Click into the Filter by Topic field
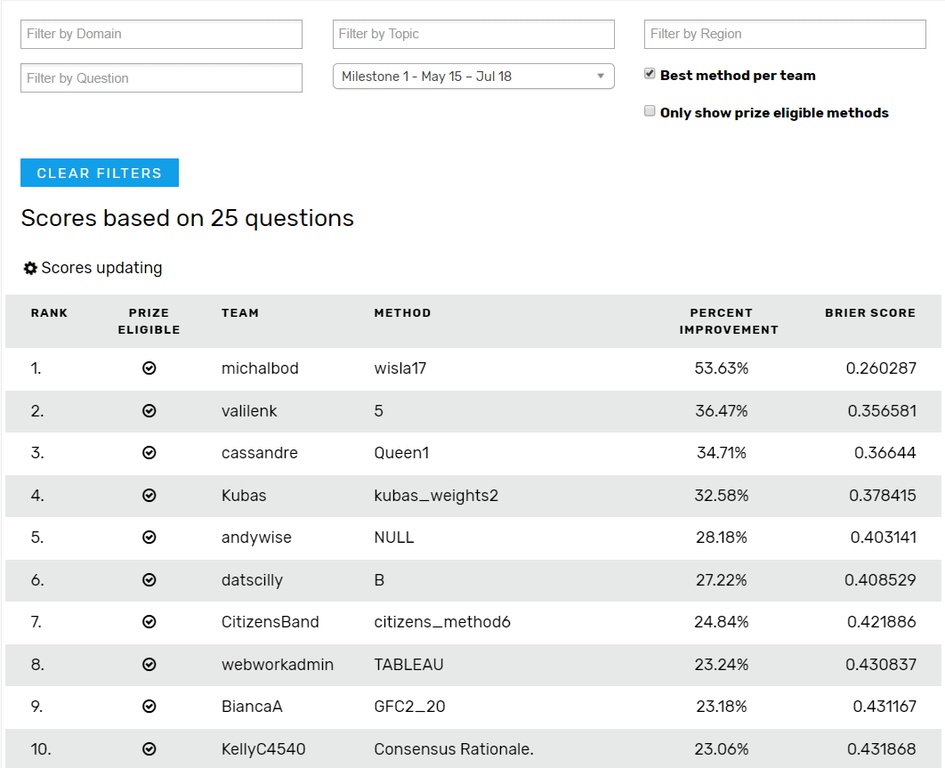The width and height of the screenshot is (945, 768). coord(473,34)
